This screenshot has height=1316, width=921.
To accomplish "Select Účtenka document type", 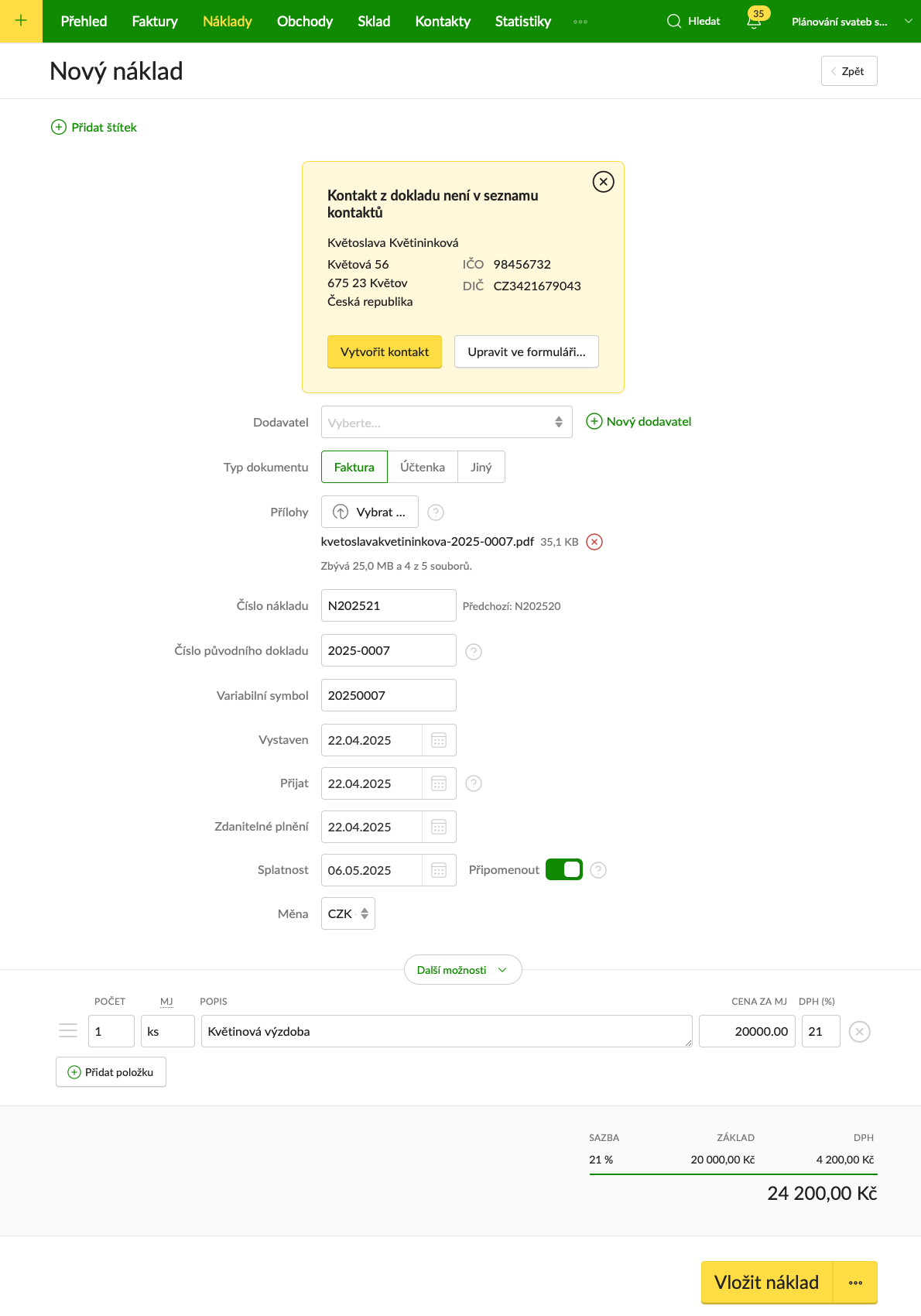I will click(x=423, y=467).
